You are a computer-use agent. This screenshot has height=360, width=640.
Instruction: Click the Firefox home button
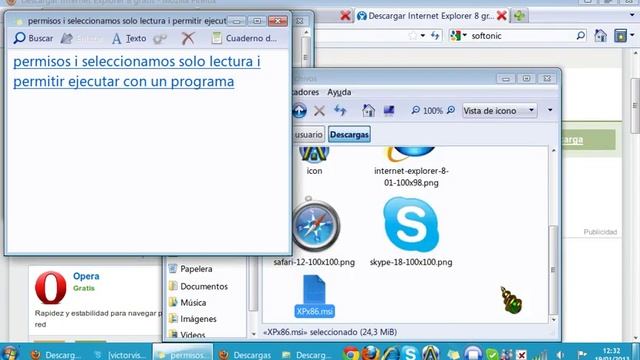click(600, 36)
